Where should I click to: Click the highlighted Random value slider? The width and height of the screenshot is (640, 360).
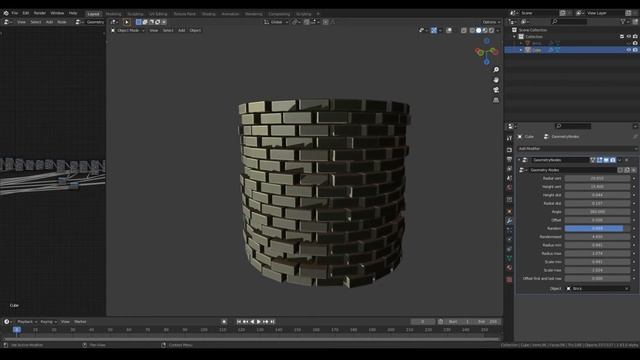[597, 229]
